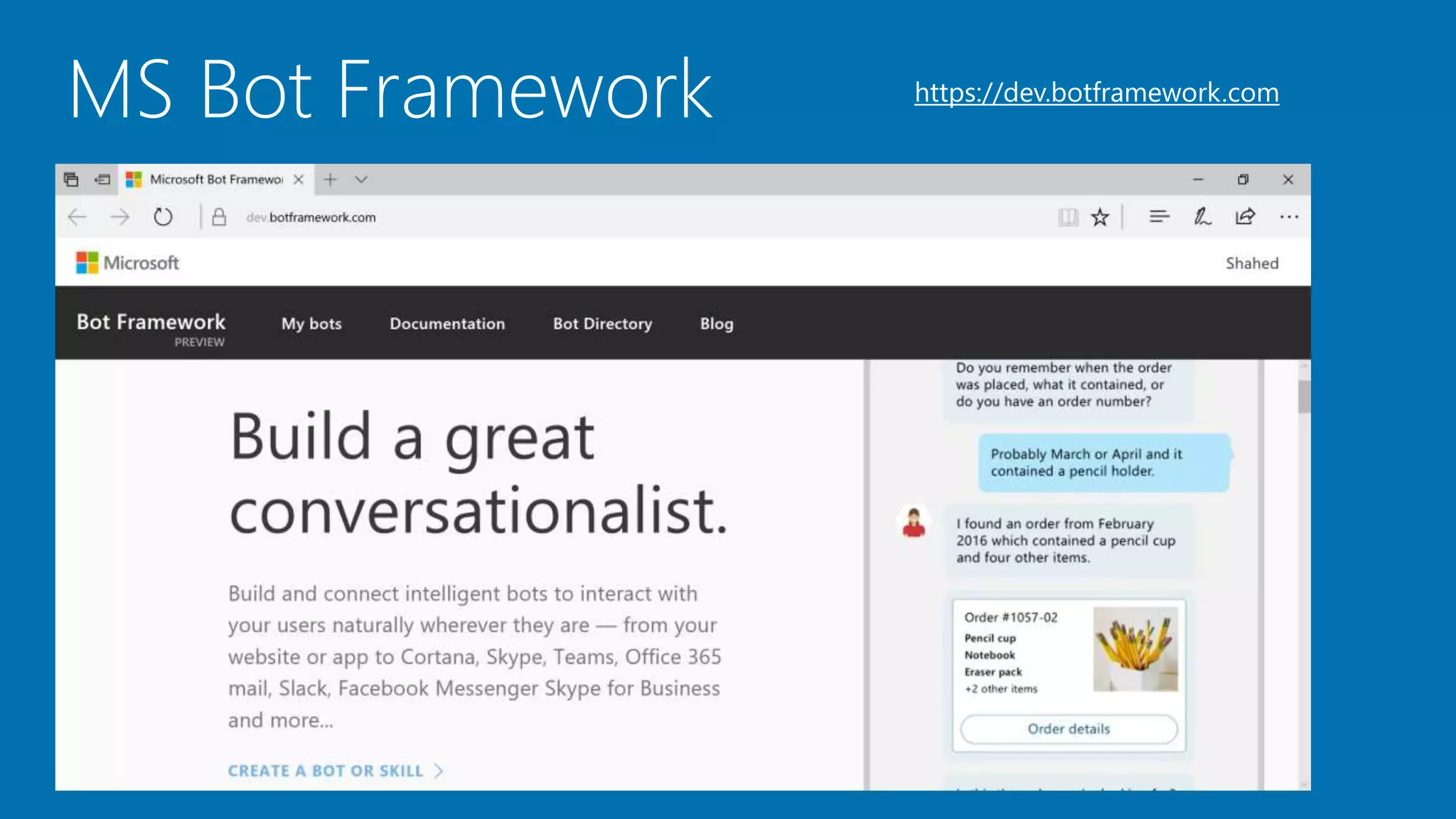Click the Order #1057-02 text
The image size is (1456, 819).
coord(1011,617)
